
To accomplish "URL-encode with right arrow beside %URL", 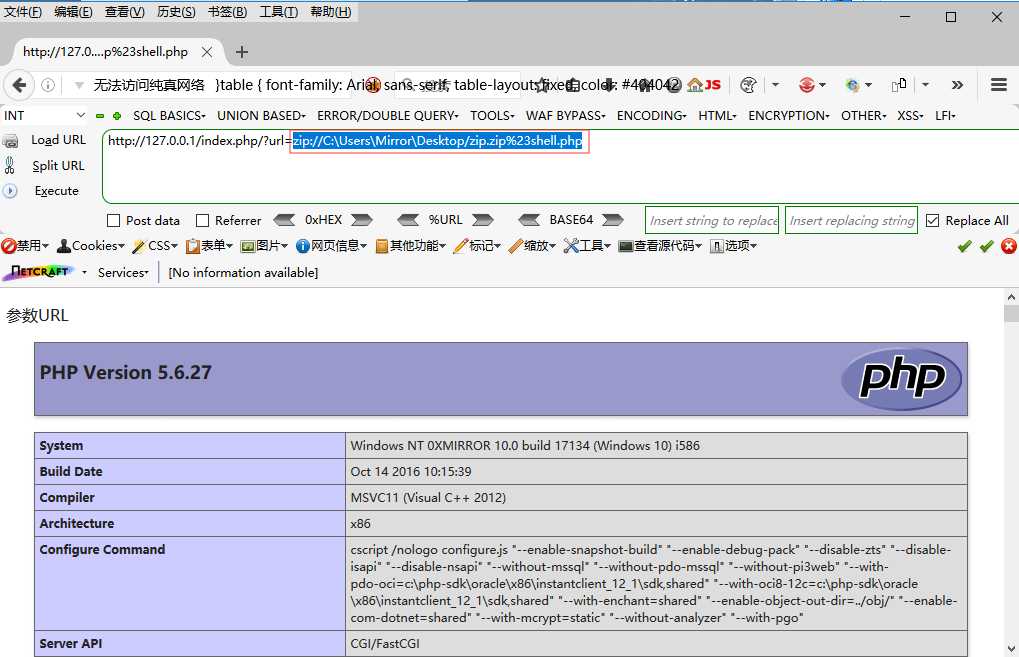I will [482, 220].
